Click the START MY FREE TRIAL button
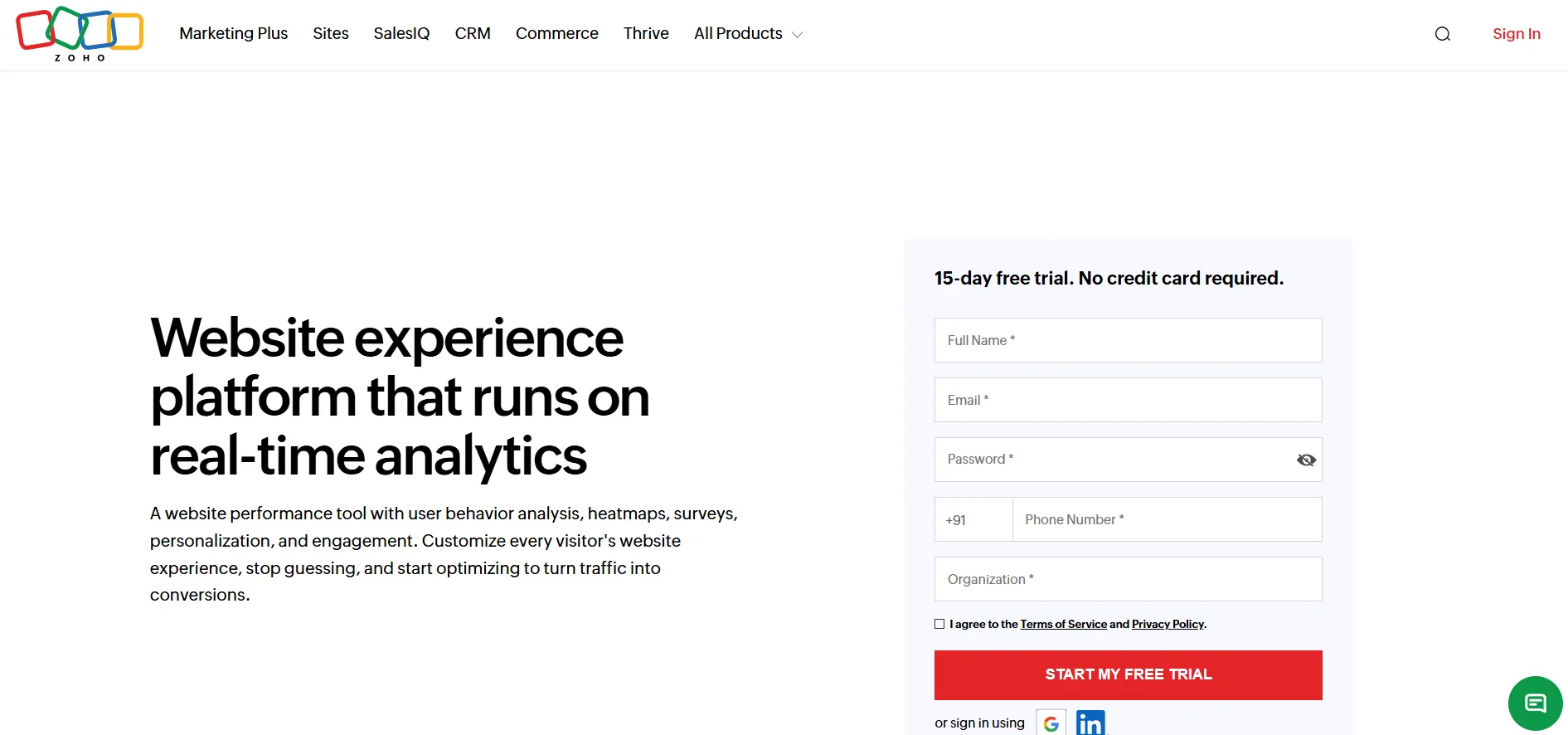 [x=1128, y=675]
